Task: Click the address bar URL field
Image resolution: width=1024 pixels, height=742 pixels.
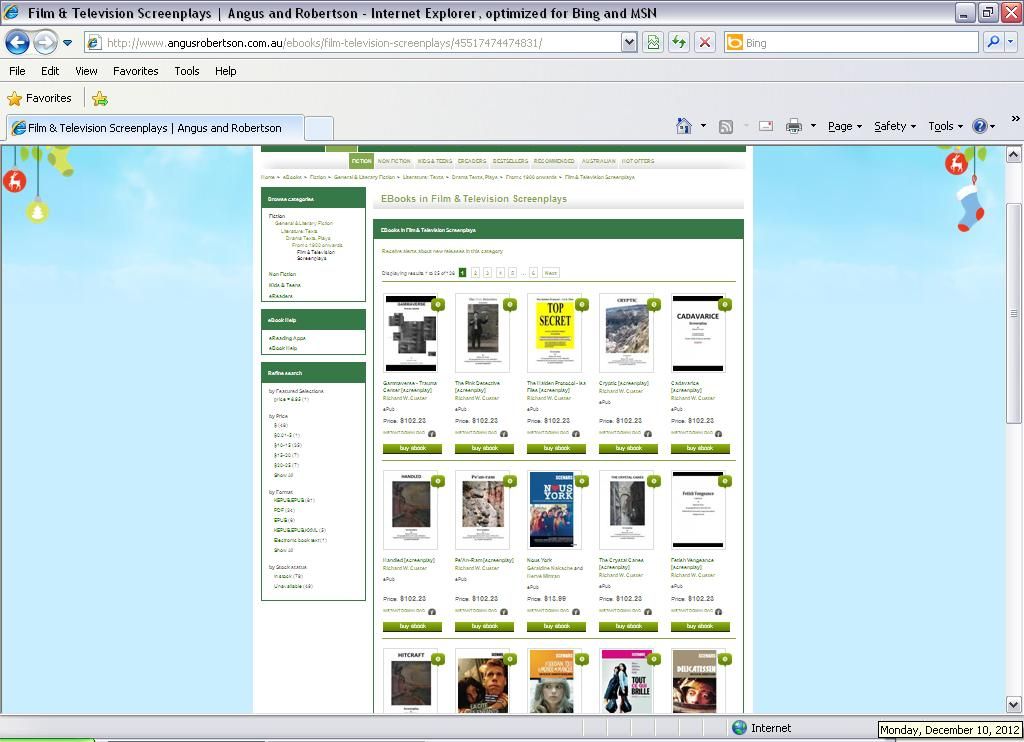Action: point(353,43)
